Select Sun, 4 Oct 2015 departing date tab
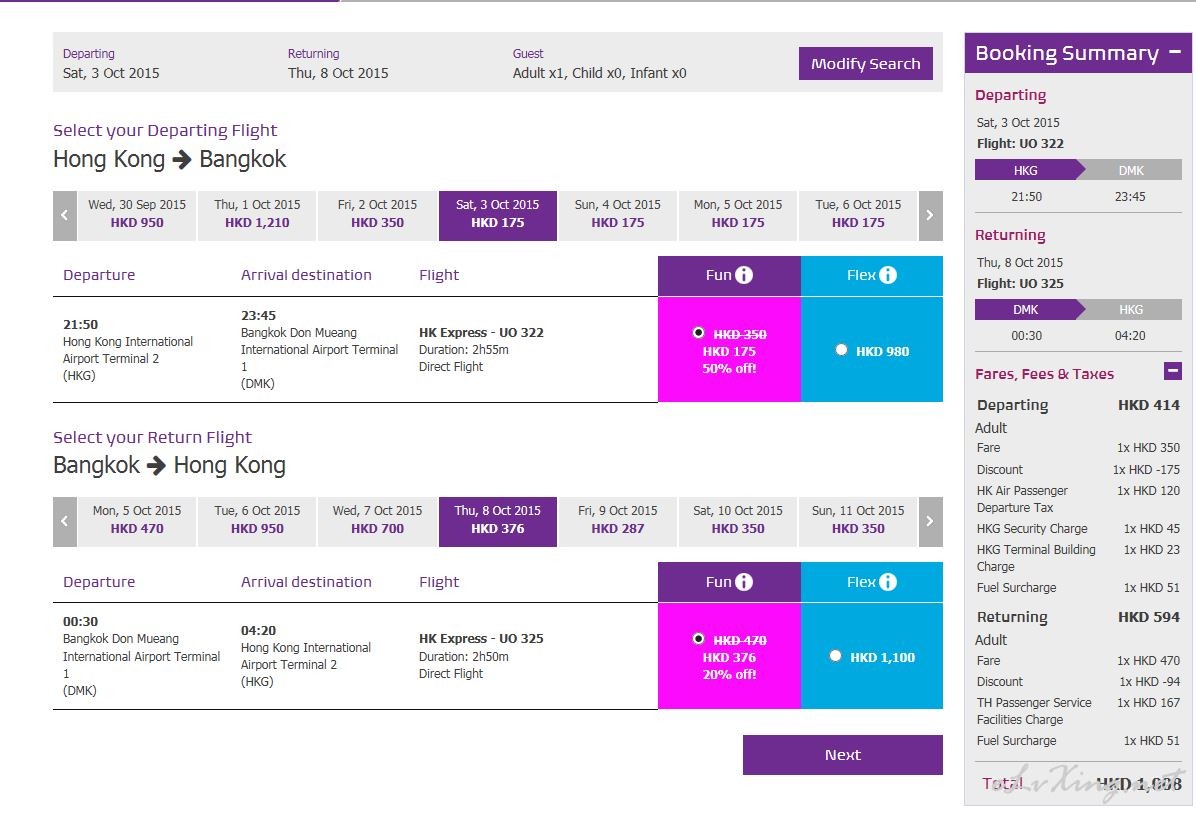This screenshot has height=816, width=1196. click(x=618, y=214)
